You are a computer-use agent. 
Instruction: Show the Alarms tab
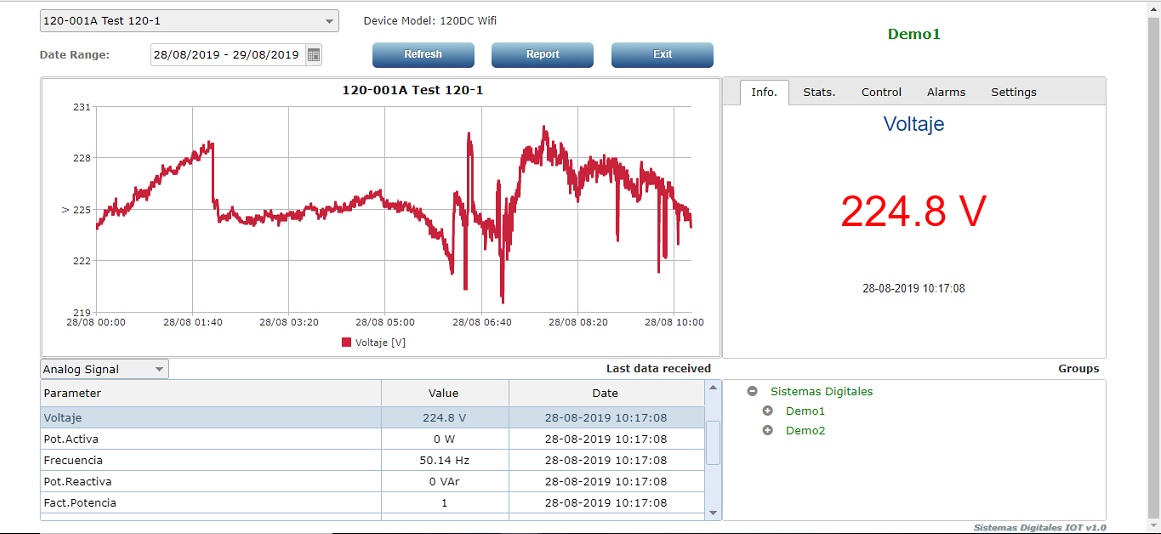[x=946, y=92]
